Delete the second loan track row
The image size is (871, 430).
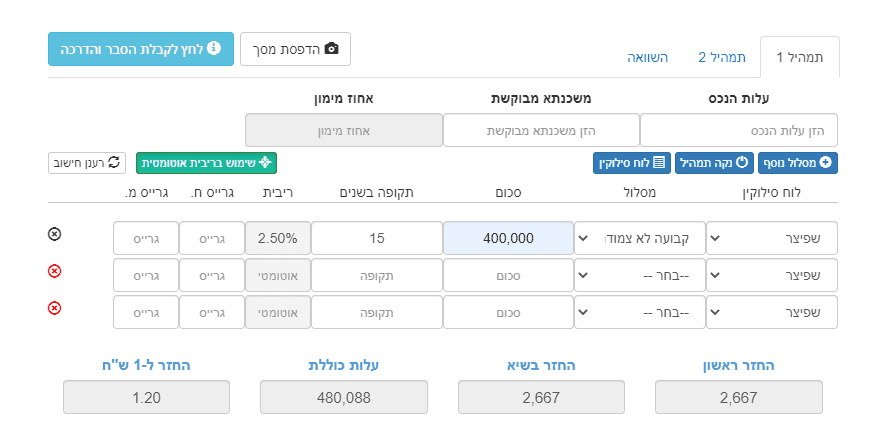(x=54, y=271)
